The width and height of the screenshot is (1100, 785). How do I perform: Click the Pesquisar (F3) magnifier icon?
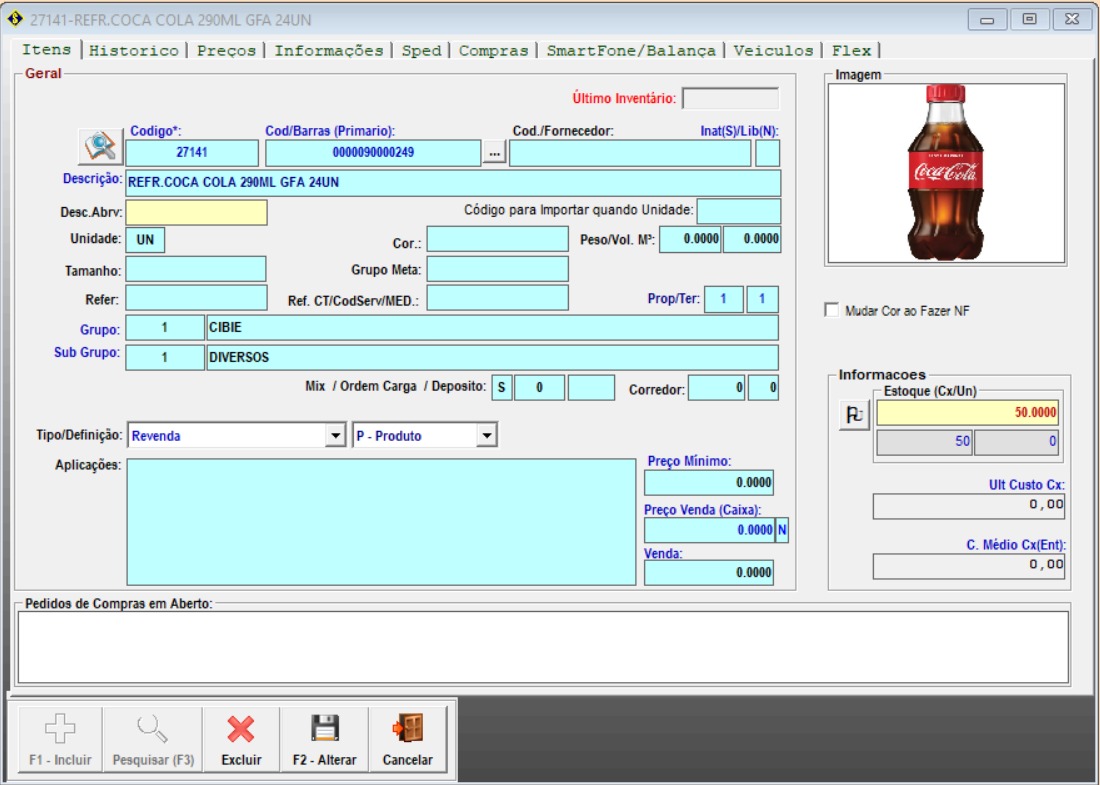[153, 730]
